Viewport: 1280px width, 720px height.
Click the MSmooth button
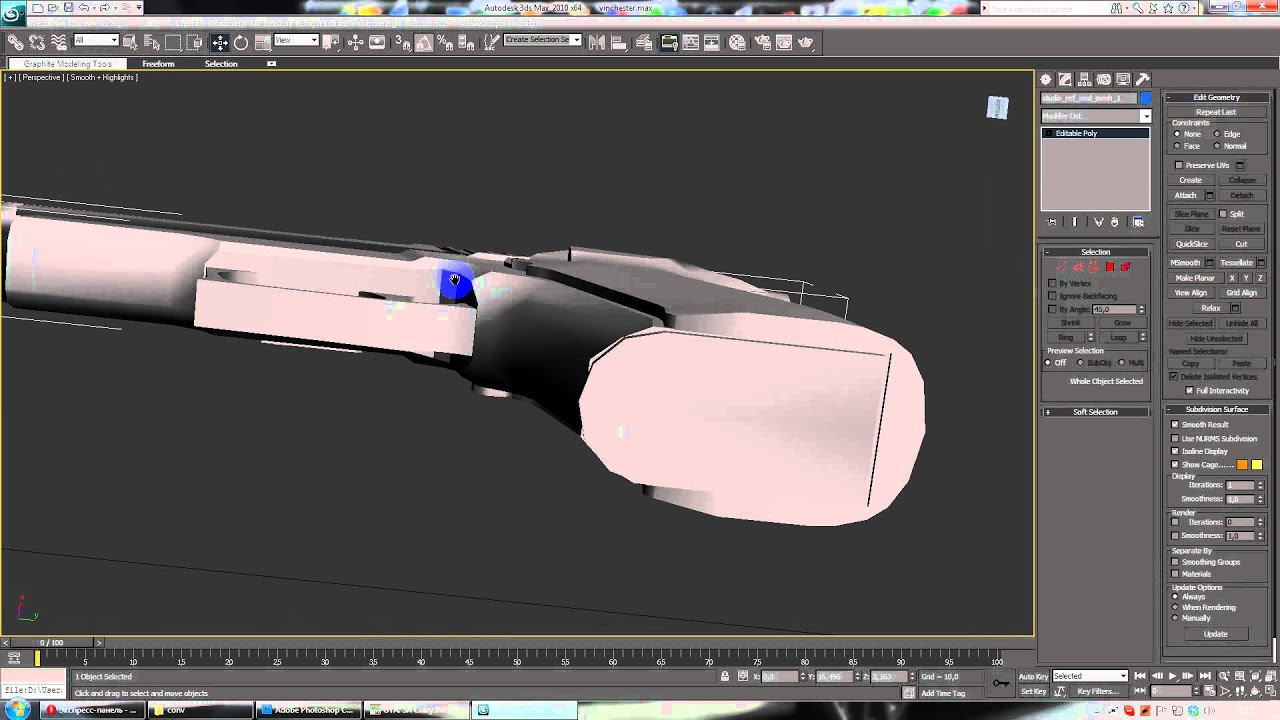pyautogui.click(x=1185, y=263)
